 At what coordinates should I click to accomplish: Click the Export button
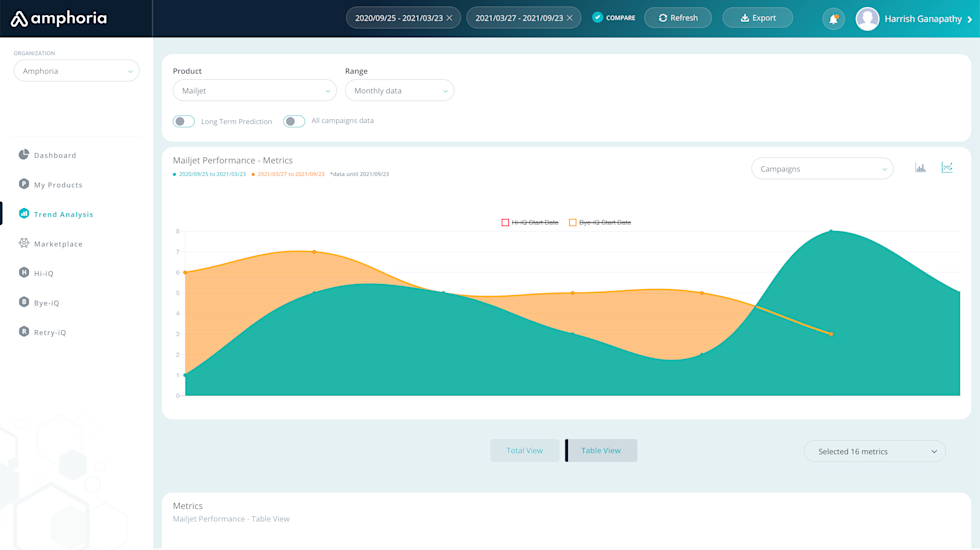pyautogui.click(x=757, y=18)
